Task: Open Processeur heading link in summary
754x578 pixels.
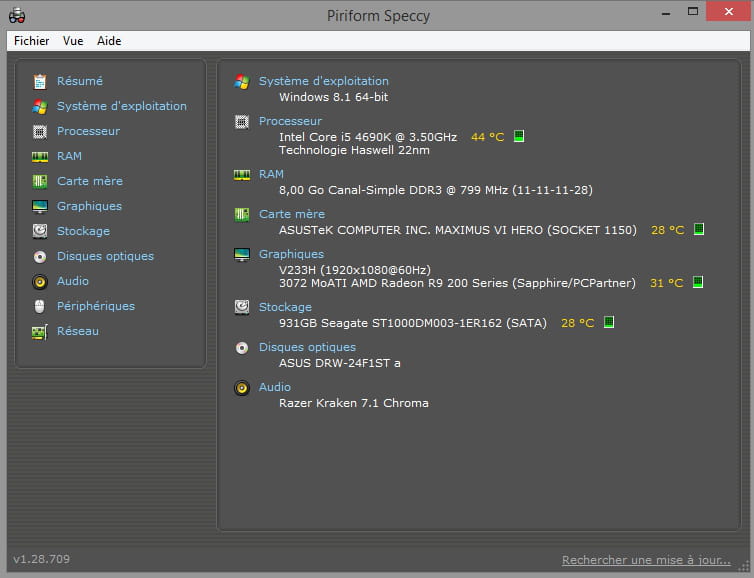Action: (290, 121)
